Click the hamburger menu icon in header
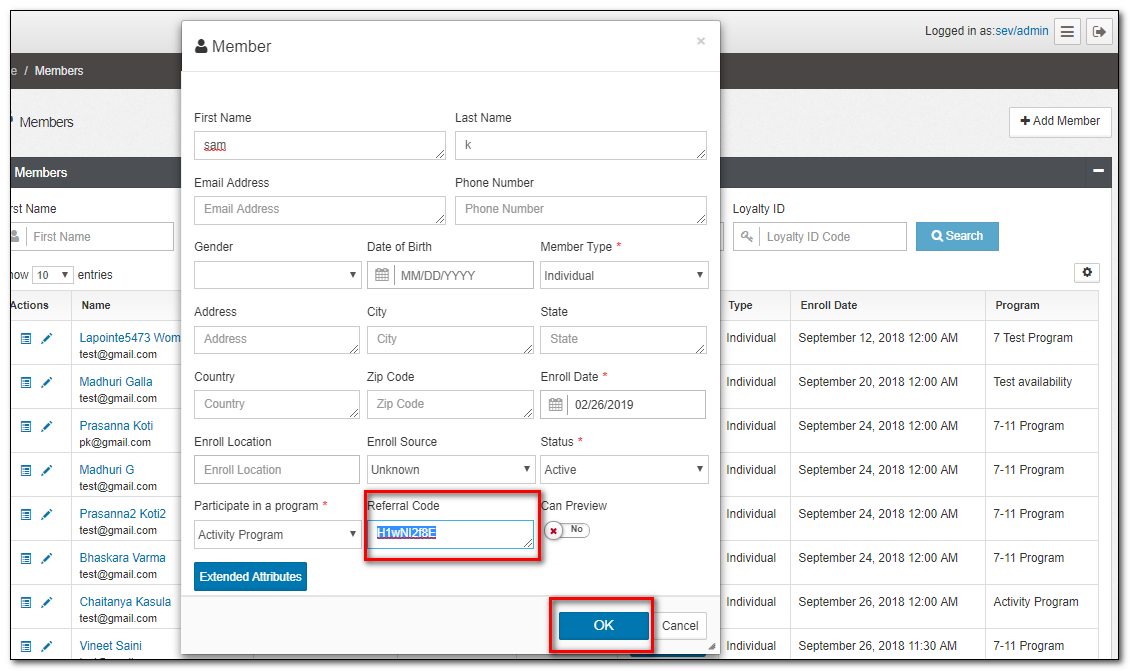 [1068, 32]
